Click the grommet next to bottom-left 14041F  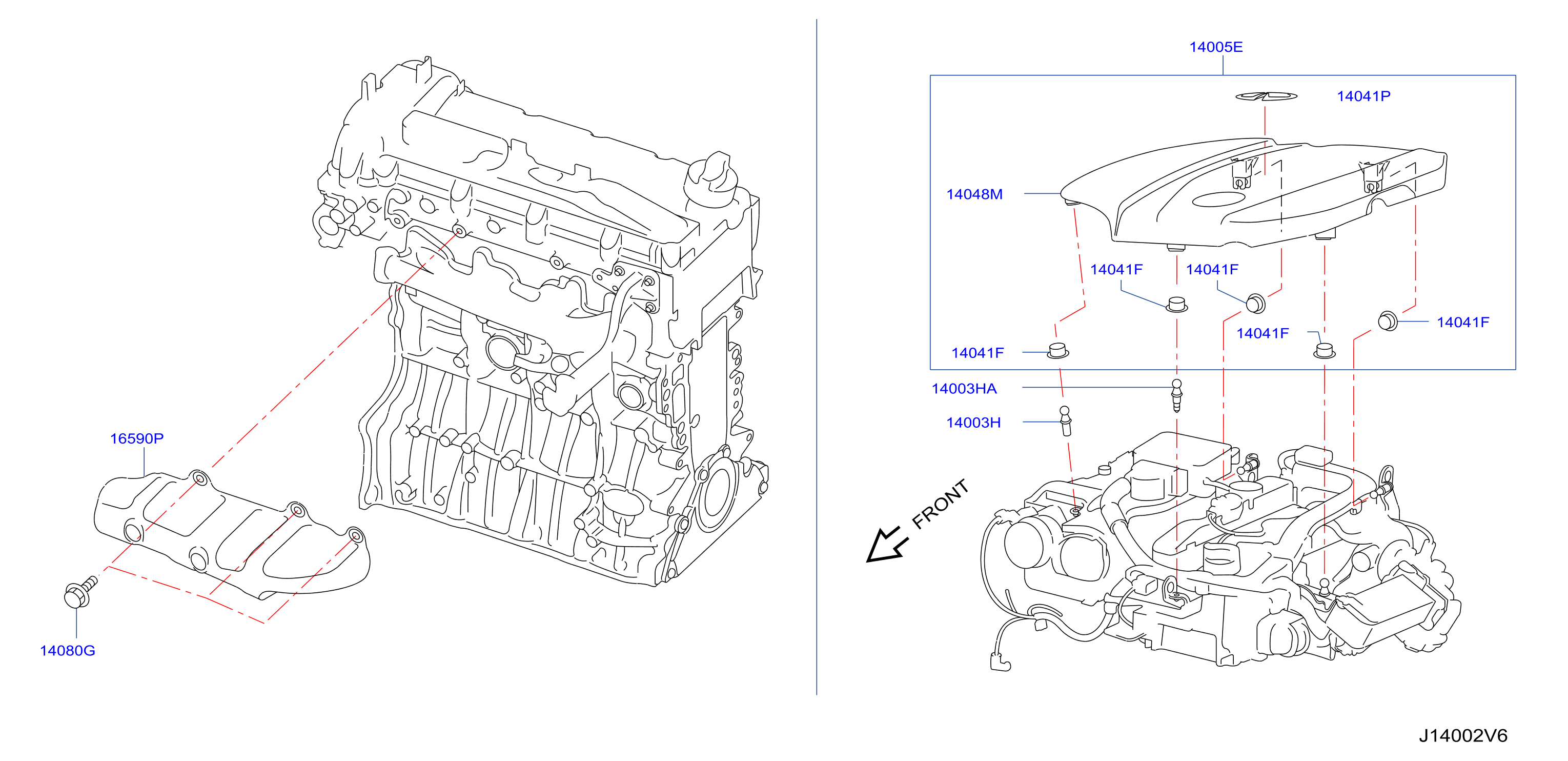coord(1058,351)
